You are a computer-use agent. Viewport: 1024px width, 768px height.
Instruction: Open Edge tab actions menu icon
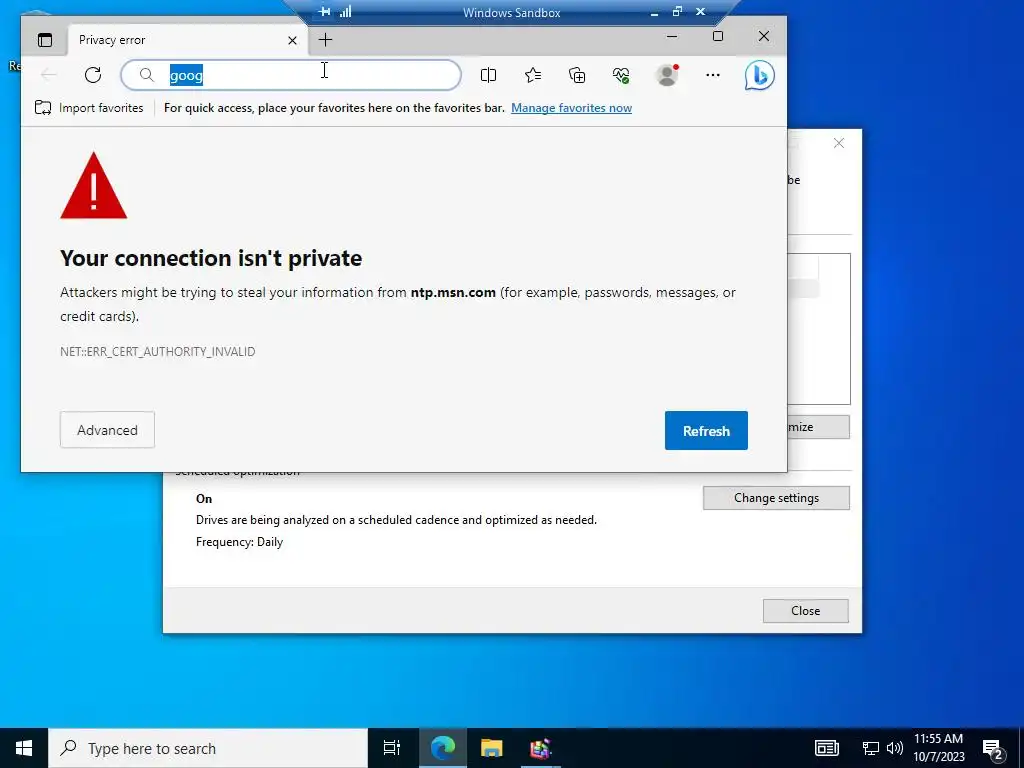[x=44, y=40]
